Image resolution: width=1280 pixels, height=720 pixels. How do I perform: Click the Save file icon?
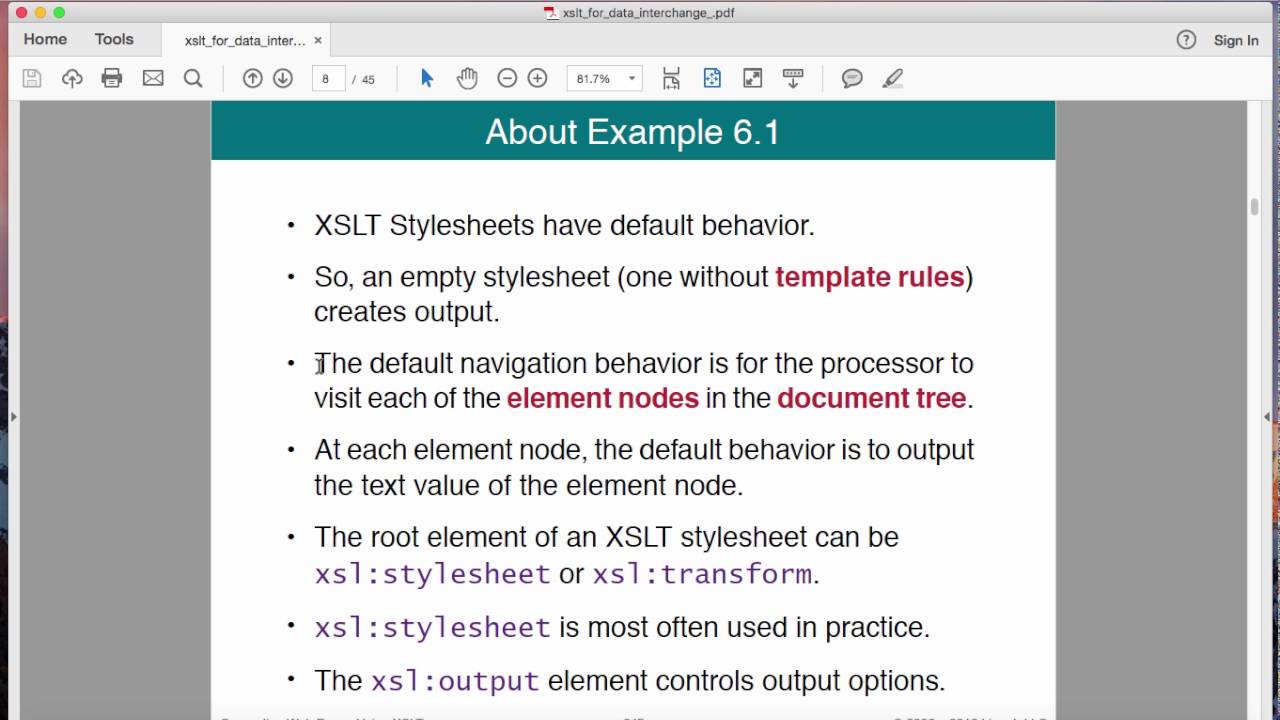pos(32,78)
